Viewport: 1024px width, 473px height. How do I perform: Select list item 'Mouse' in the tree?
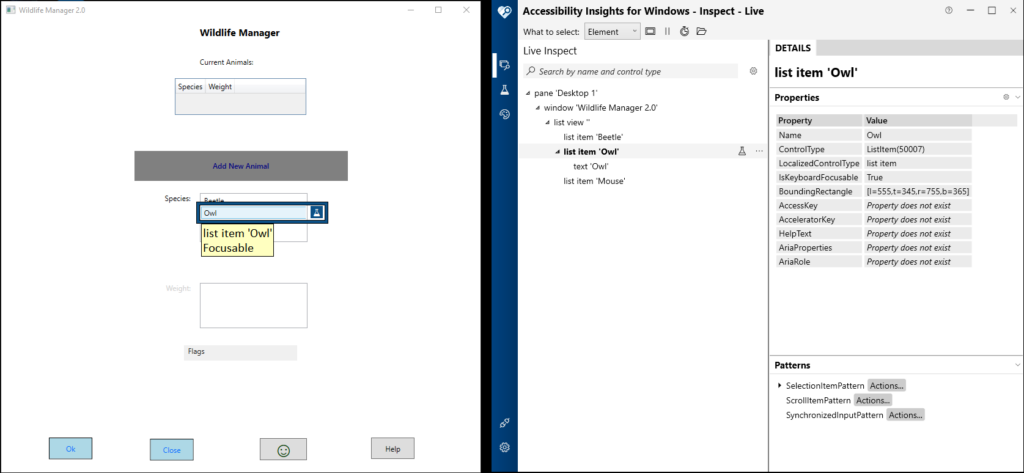[x=594, y=181]
